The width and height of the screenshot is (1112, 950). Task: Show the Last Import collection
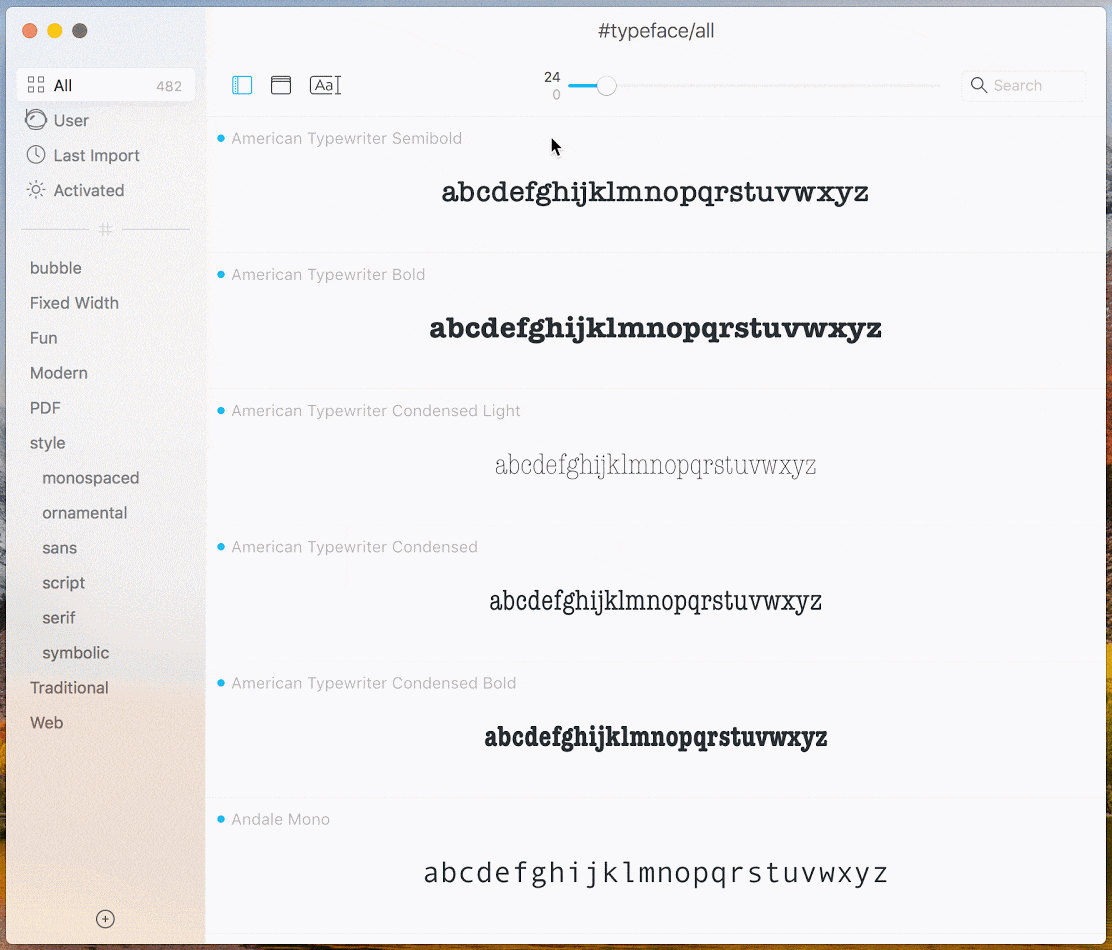click(106, 155)
